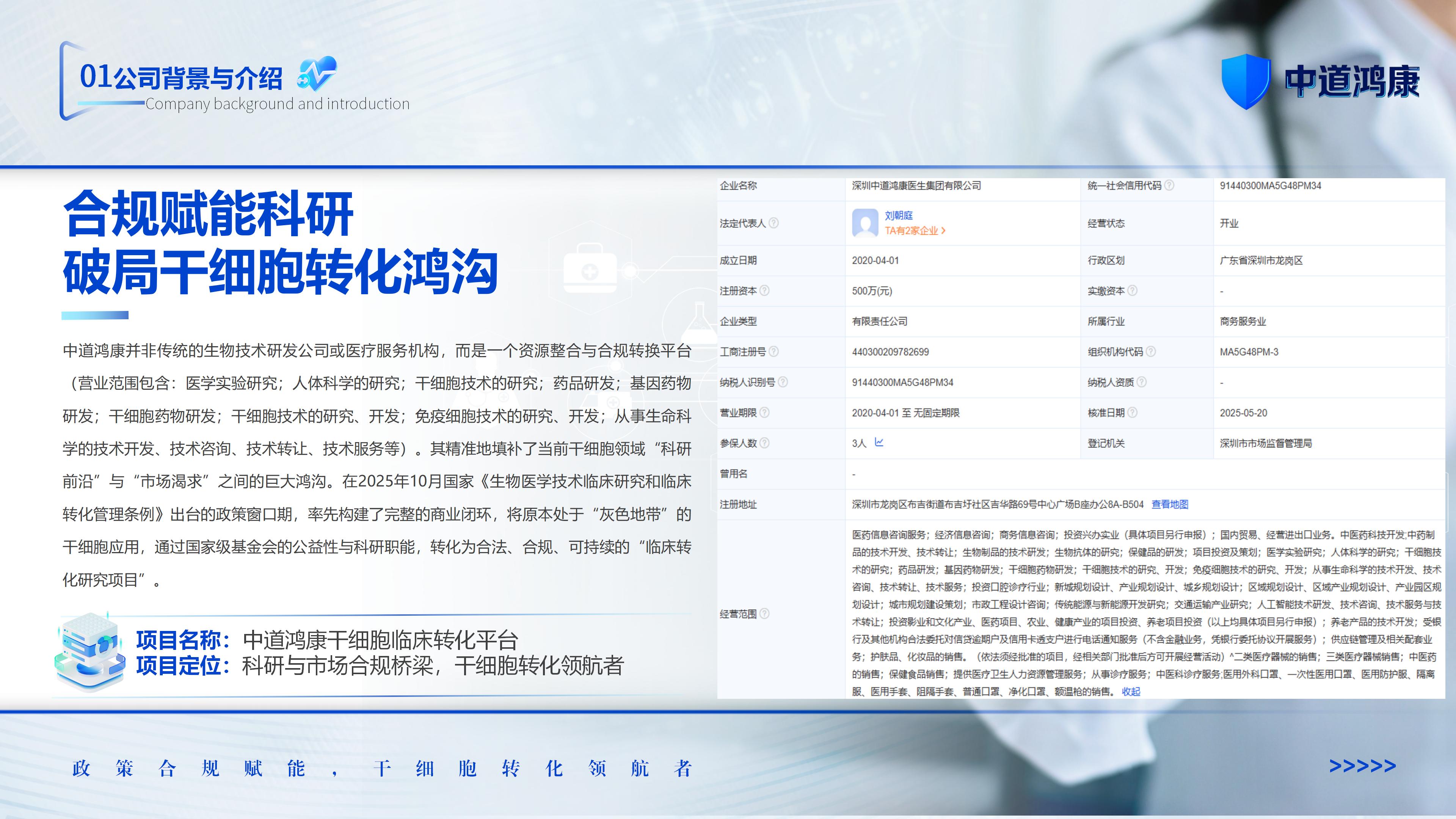Click the headline 合规赋能科研
This screenshot has height=819, width=1456.
point(208,213)
